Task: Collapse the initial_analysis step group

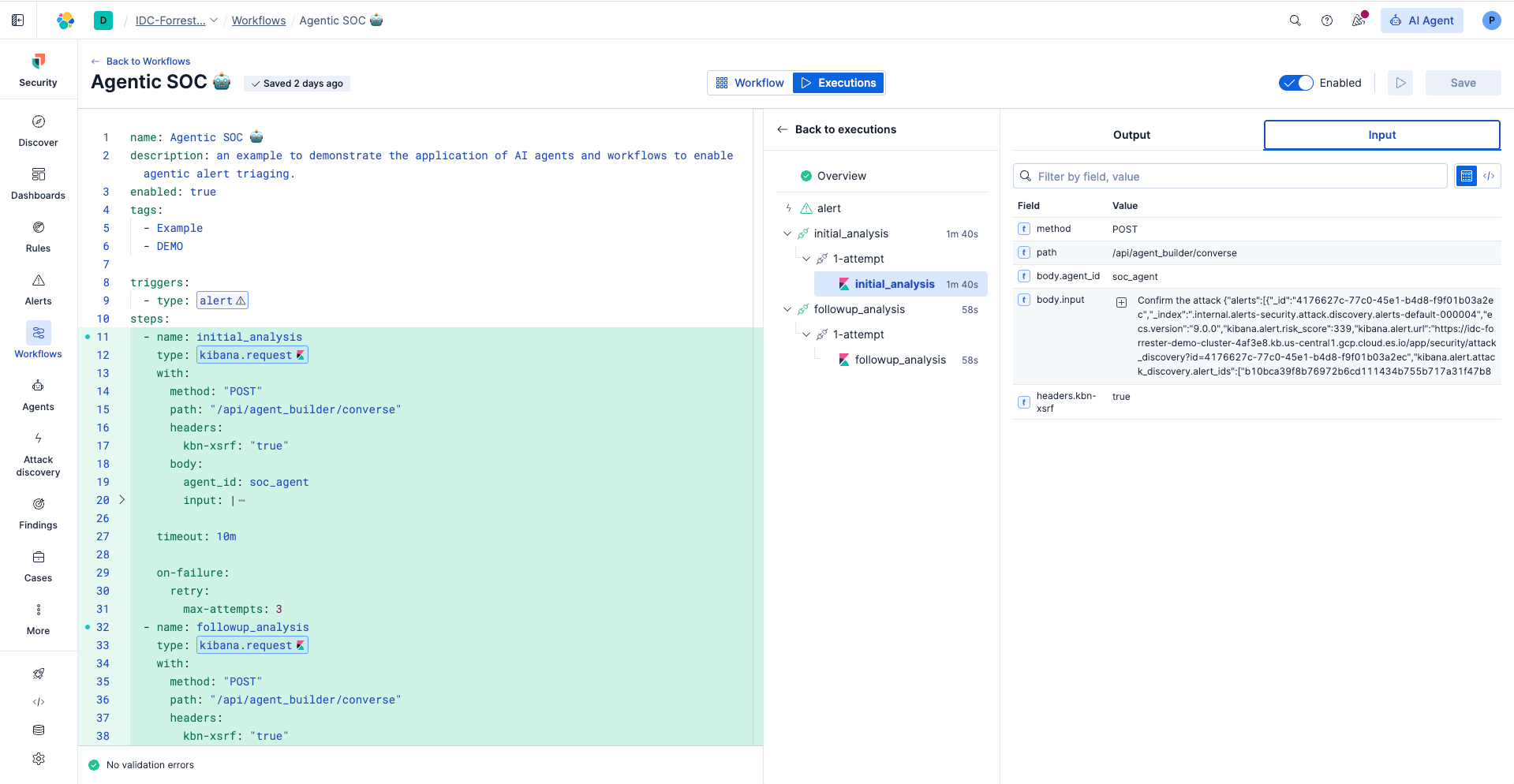Action: (x=787, y=233)
